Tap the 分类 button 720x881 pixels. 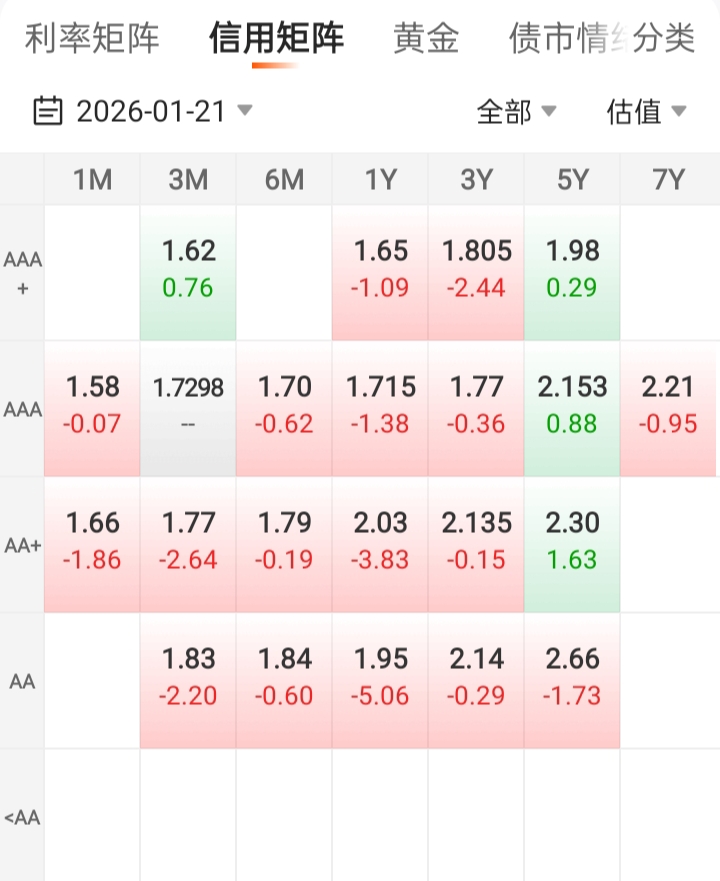(665, 38)
